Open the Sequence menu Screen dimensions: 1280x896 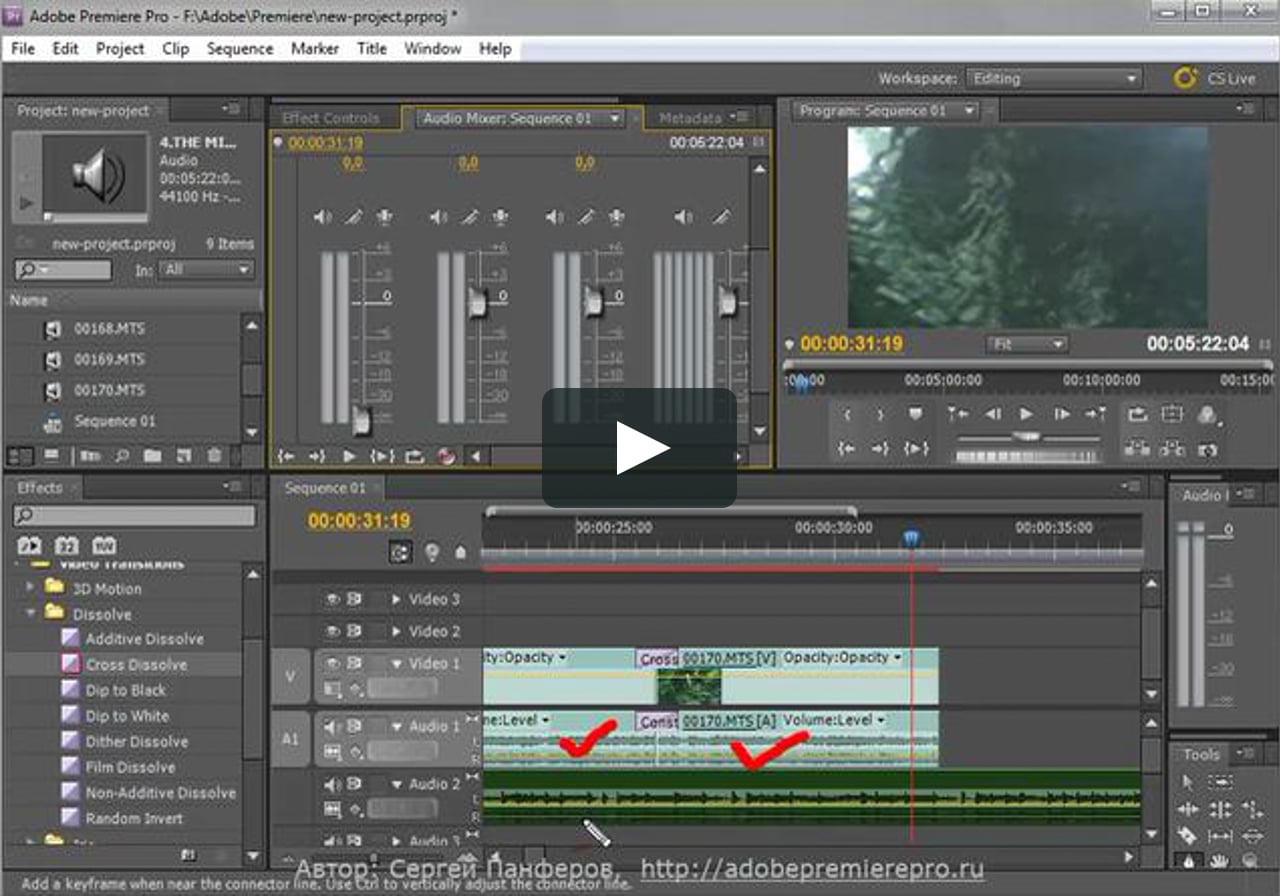240,48
